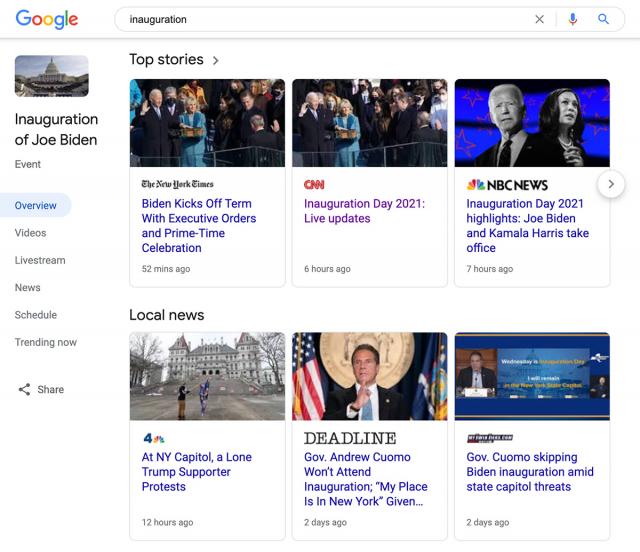
Task: Click the magnifying glass search icon
Action: click(x=603, y=19)
